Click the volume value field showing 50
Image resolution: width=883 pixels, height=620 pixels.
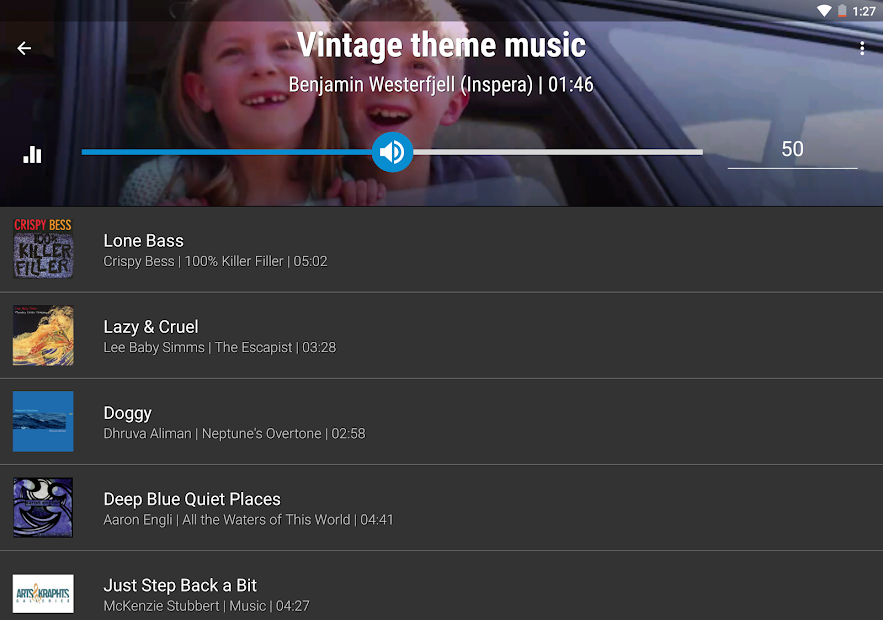(x=792, y=149)
